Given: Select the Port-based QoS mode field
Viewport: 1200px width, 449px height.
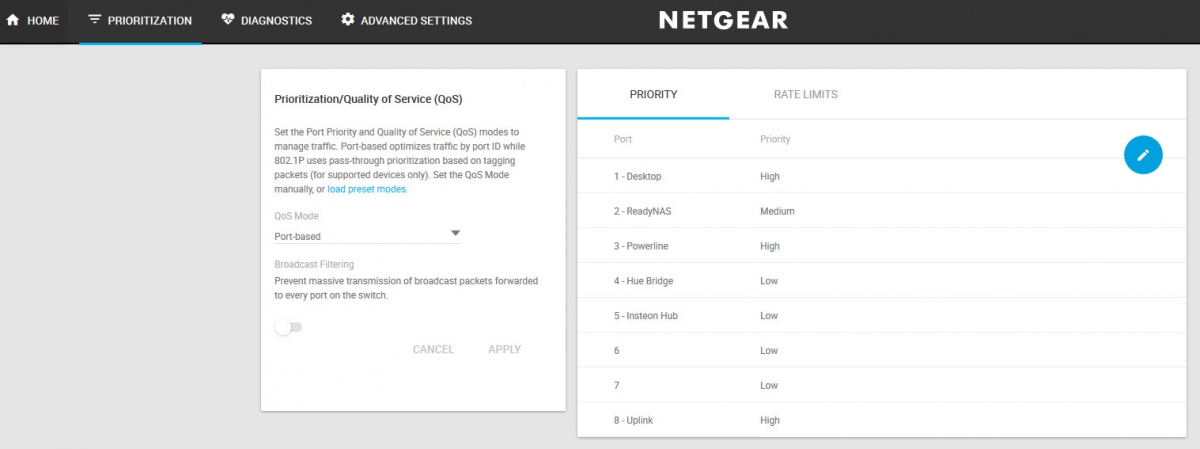Looking at the screenshot, I should (x=367, y=236).
